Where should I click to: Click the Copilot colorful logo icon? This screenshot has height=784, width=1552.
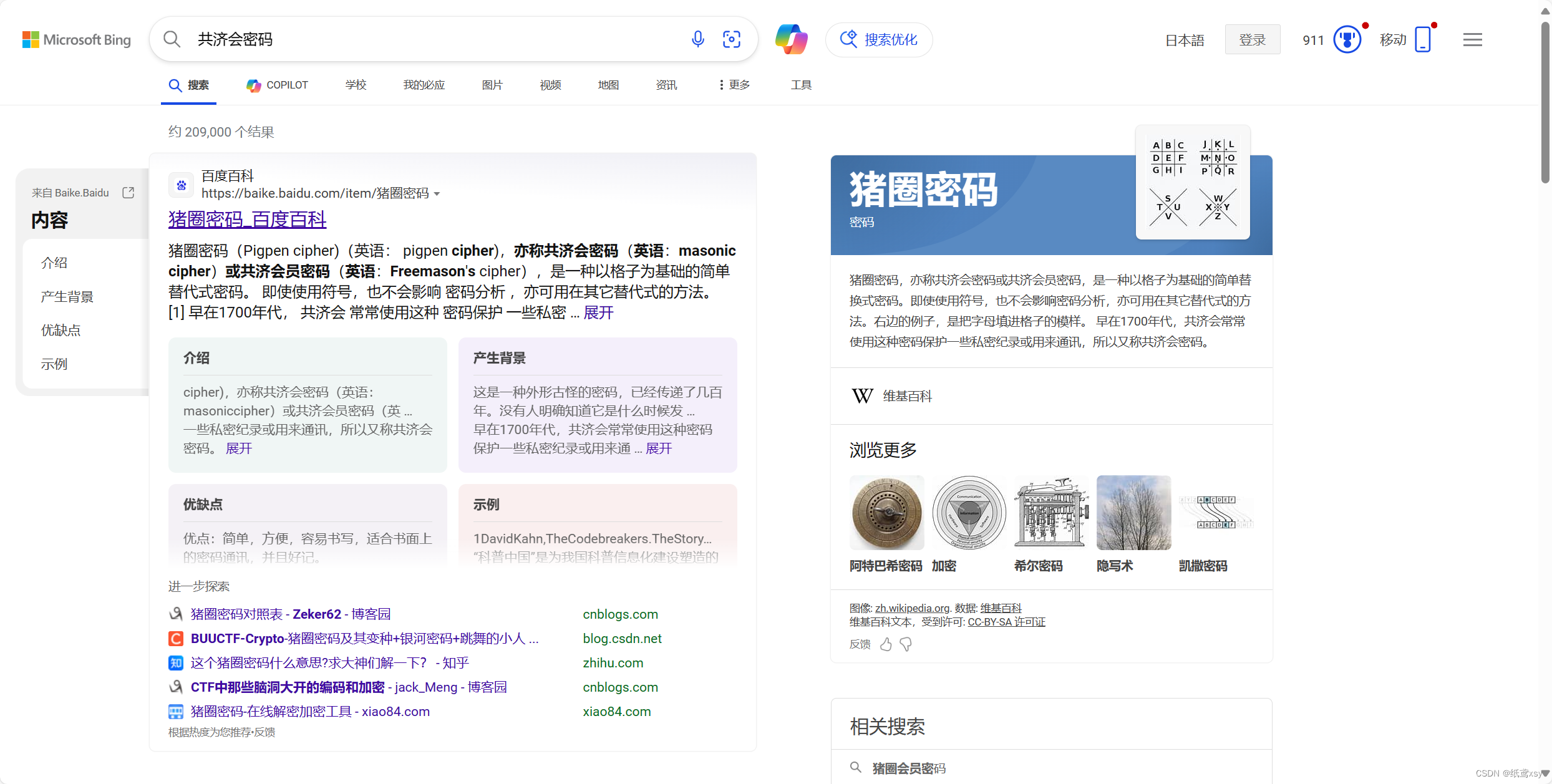pos(791,39)
